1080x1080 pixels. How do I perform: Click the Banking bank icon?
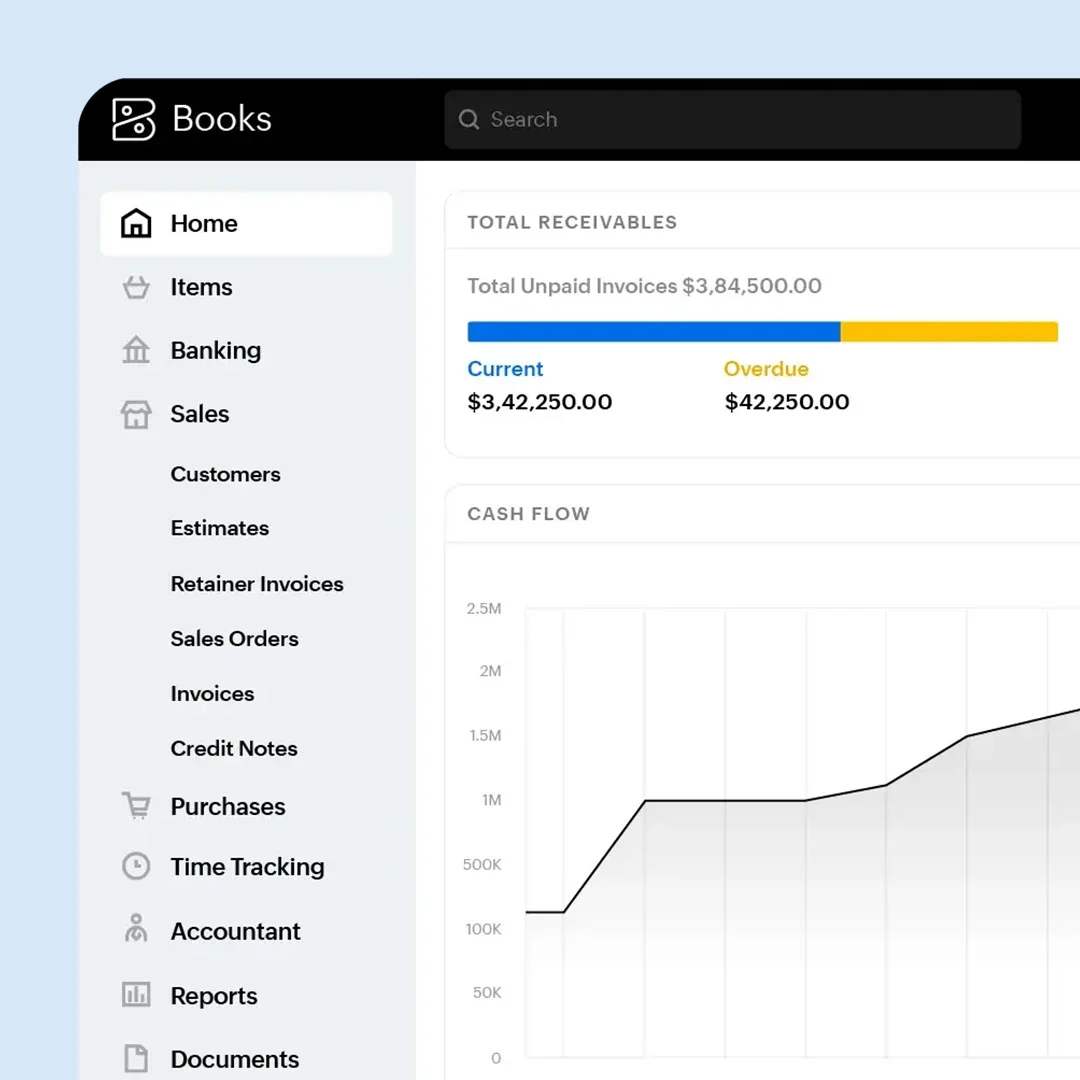click(136, 350)
